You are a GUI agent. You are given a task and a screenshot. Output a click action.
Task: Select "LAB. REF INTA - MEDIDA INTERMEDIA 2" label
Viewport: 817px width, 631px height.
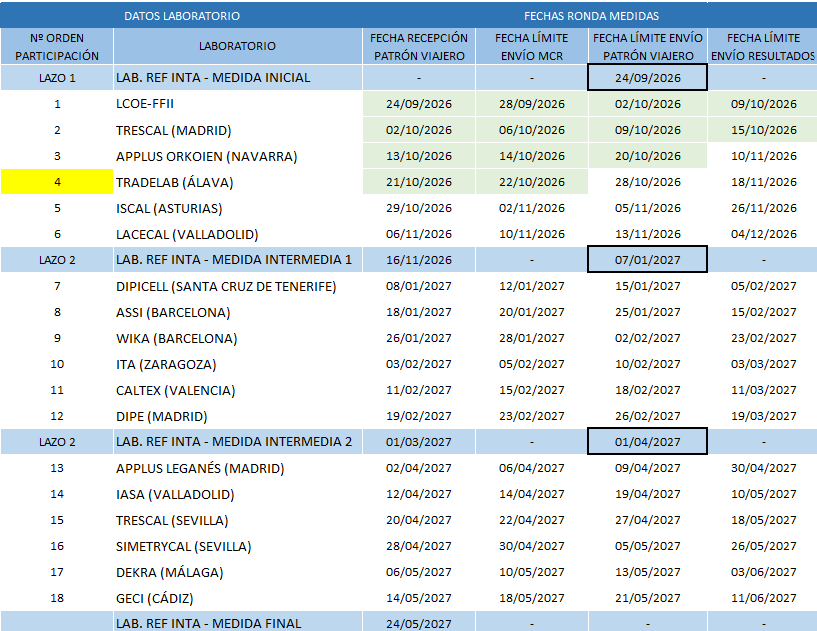(x=234, y=442)
